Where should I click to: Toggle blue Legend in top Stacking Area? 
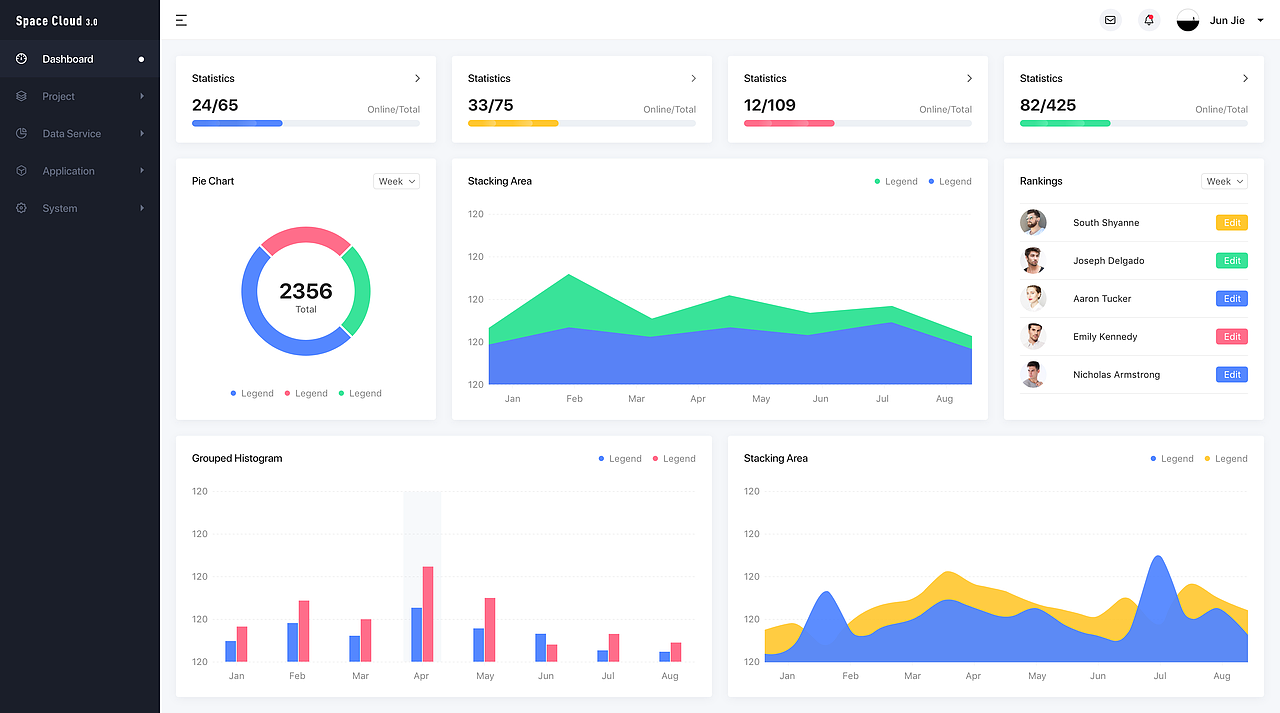coord(950,181)
